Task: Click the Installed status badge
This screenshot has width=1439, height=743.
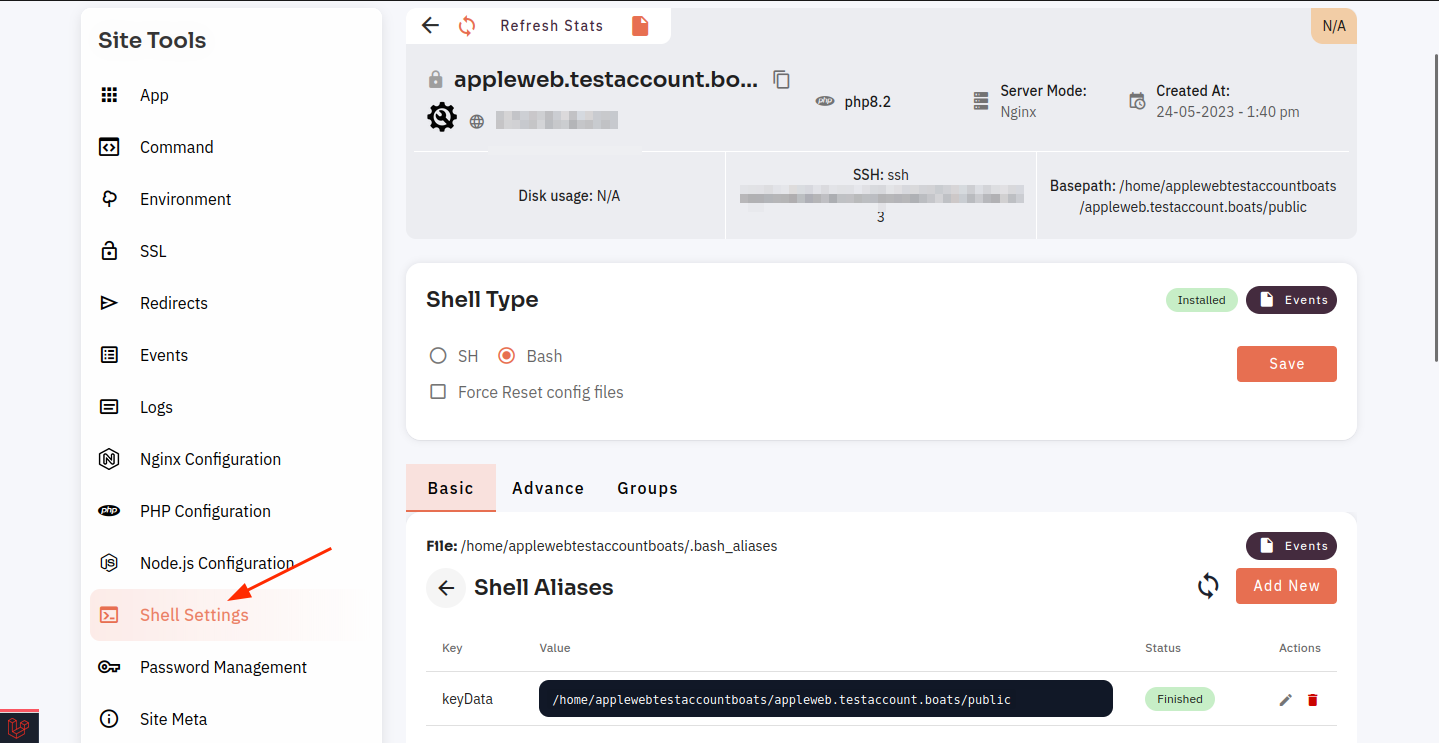Action: point(1201,300)
